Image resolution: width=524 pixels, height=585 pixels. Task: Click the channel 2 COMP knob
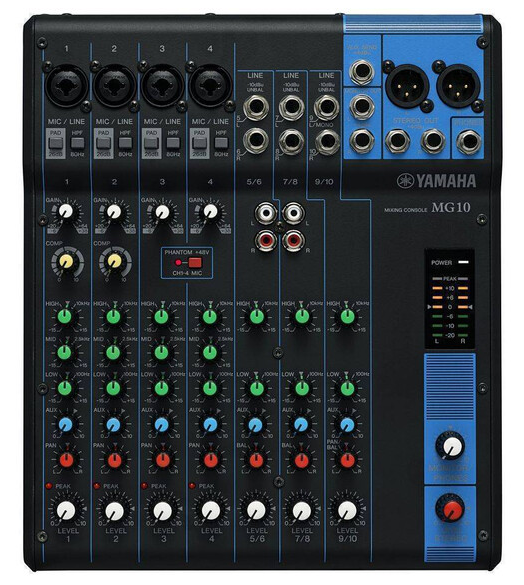pyautogui.click(x=114, y=261)
